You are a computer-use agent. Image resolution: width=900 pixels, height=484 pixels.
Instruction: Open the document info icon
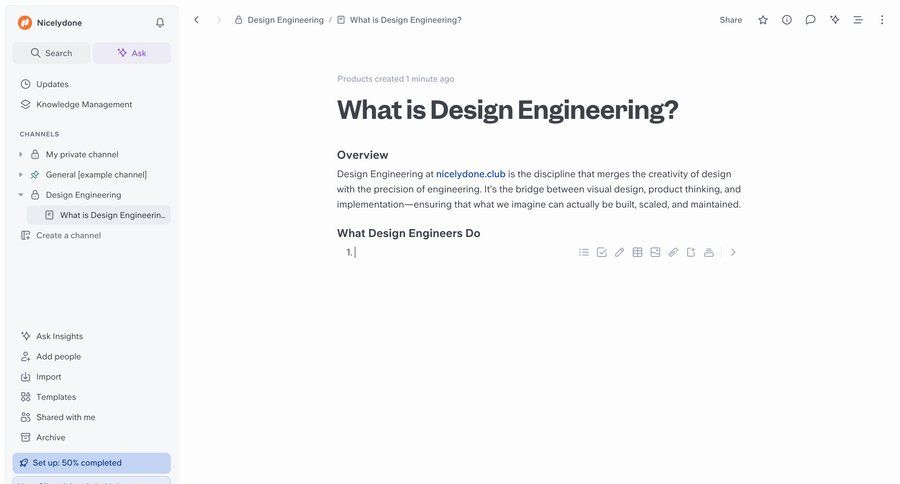coord(787,20)
